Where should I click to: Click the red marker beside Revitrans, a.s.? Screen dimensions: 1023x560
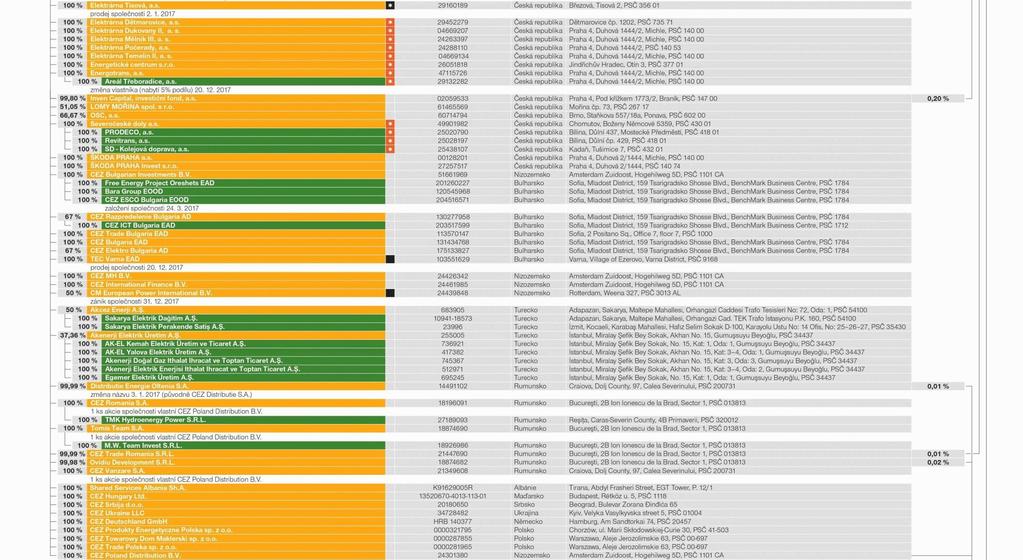point(390,141)
